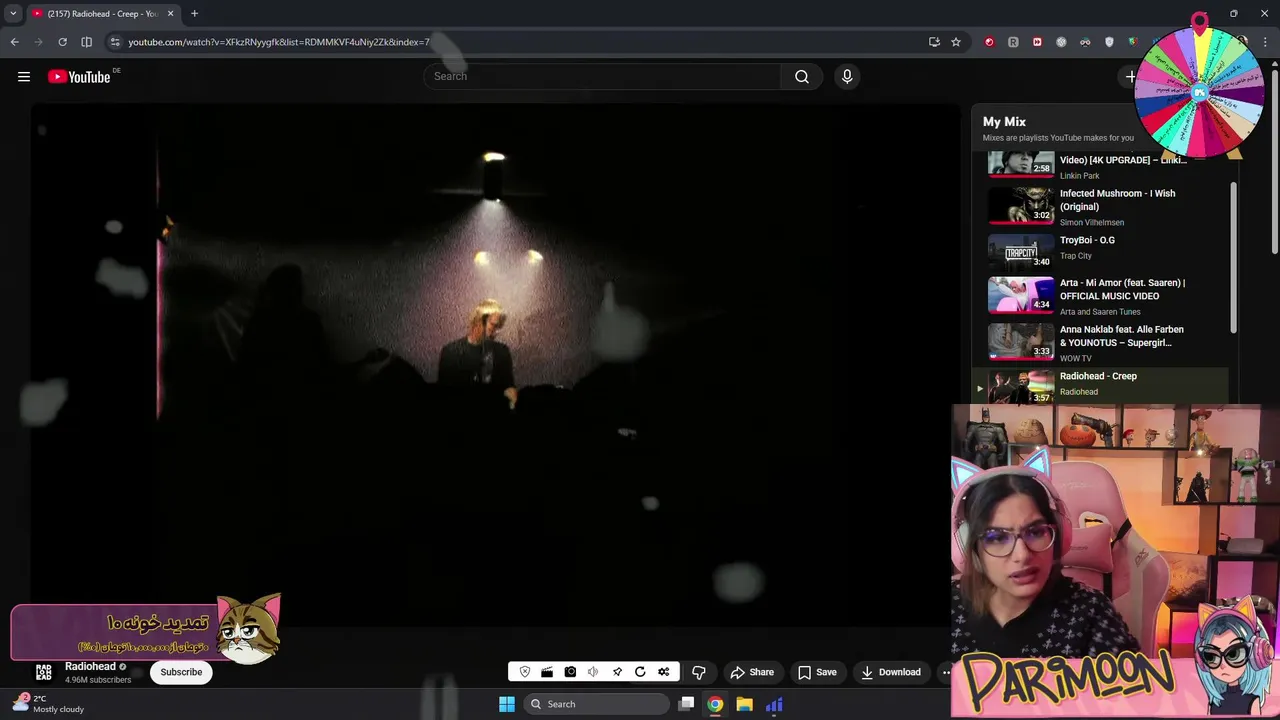Open the YouTube hamburger guide menu
Viewport: 1280px width, 720px height.
[24, 77]
